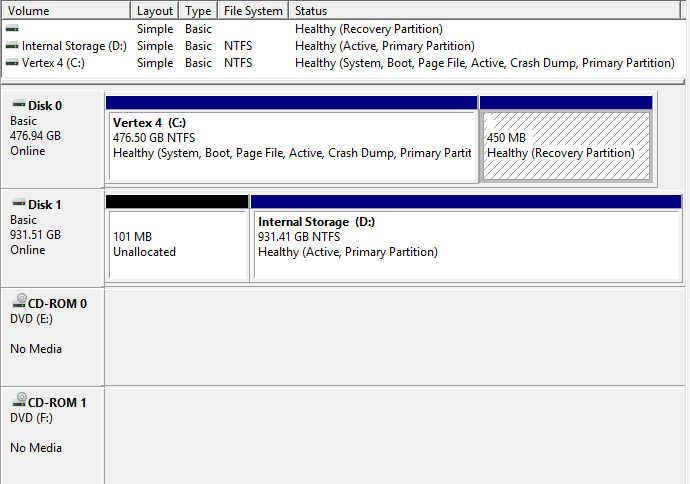The image size is (690, 484).
Task: Click the CD-ROM 0 disc icon
Action: (20, 301)
